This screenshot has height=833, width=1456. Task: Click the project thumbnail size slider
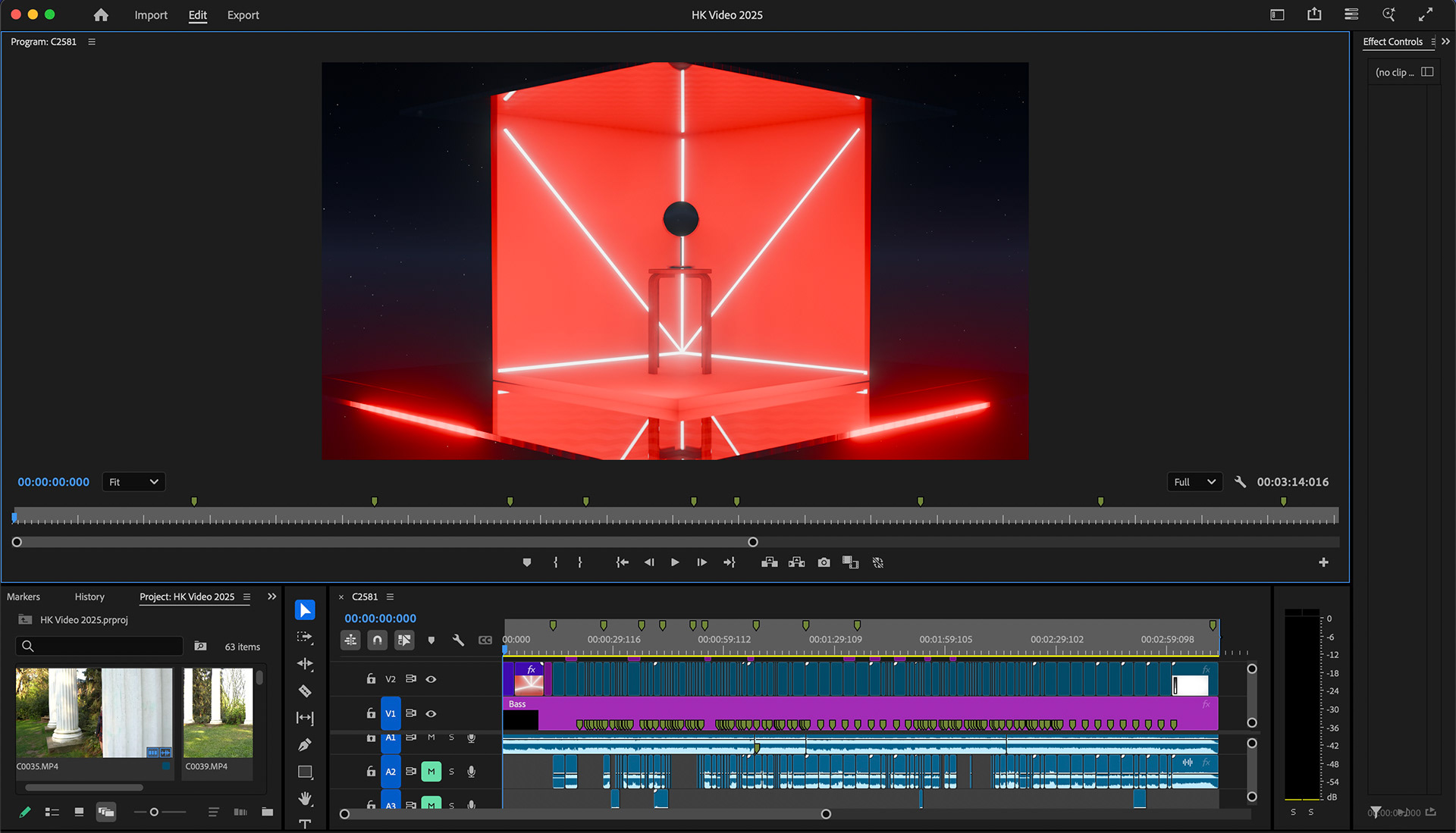pos(154,812)
